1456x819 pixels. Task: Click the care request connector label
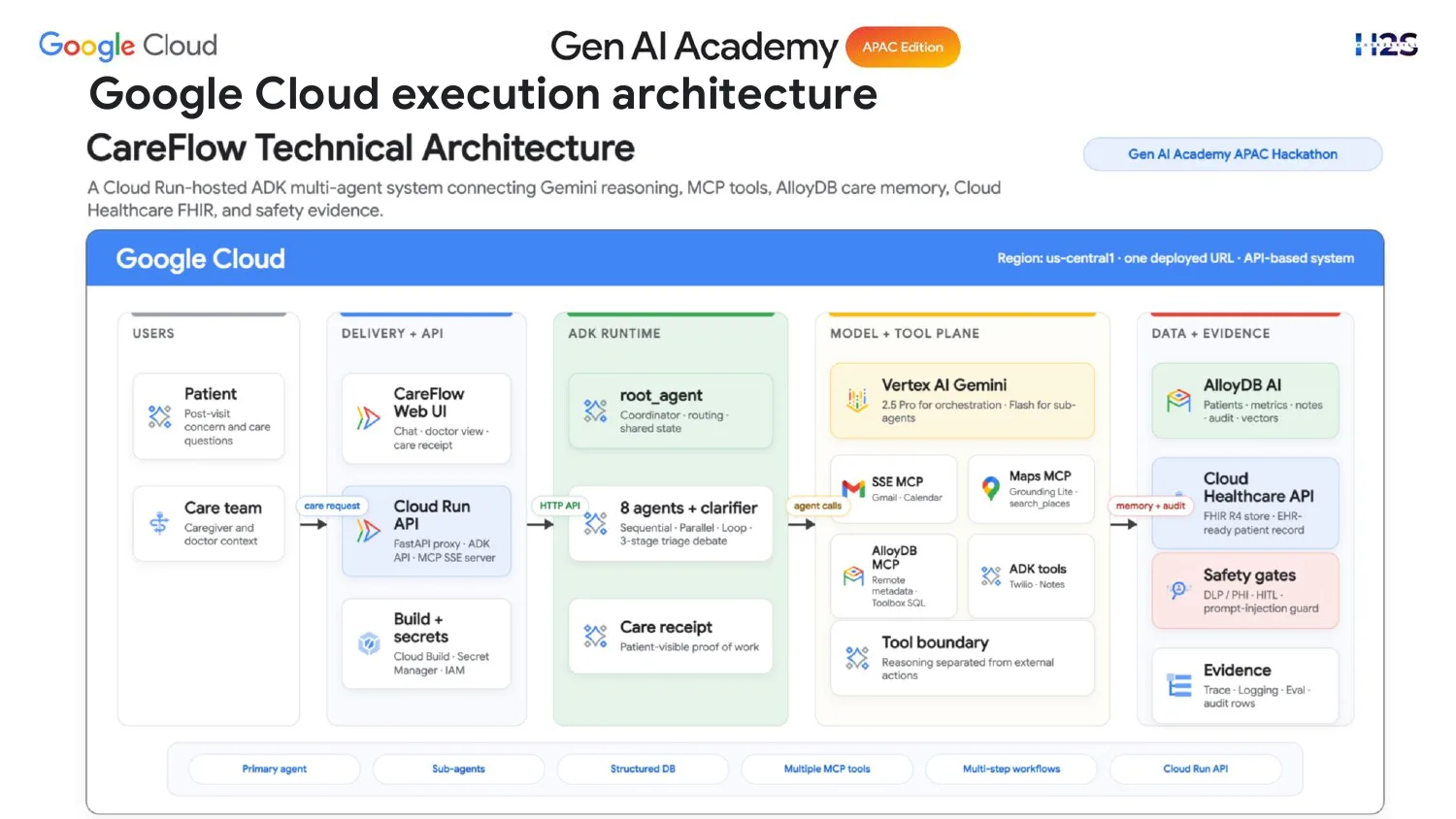tap(332, 506)
